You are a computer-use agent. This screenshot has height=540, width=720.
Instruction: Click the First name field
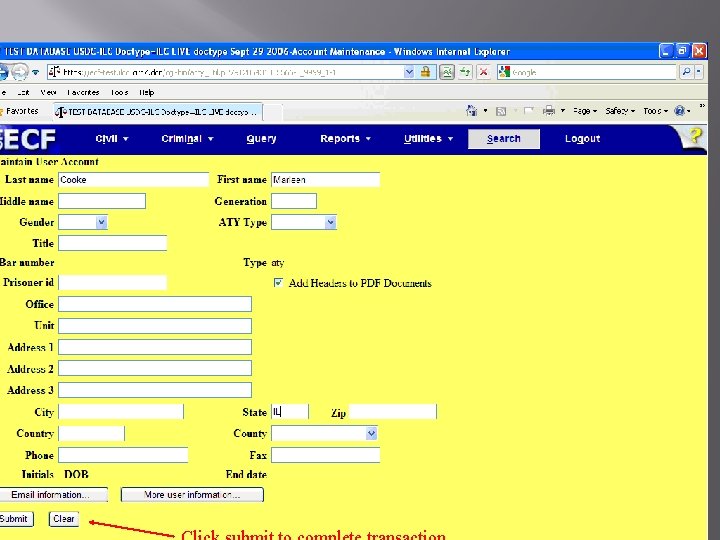(326, 180)
